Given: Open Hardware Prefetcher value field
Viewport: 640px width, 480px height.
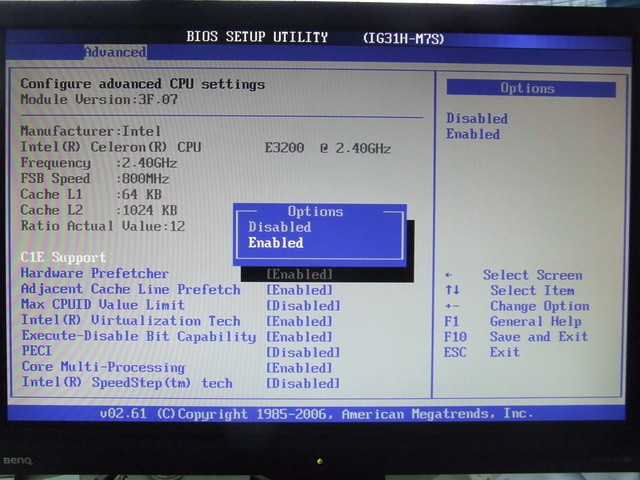Looking at the screenshot, I should coord(300,274).
